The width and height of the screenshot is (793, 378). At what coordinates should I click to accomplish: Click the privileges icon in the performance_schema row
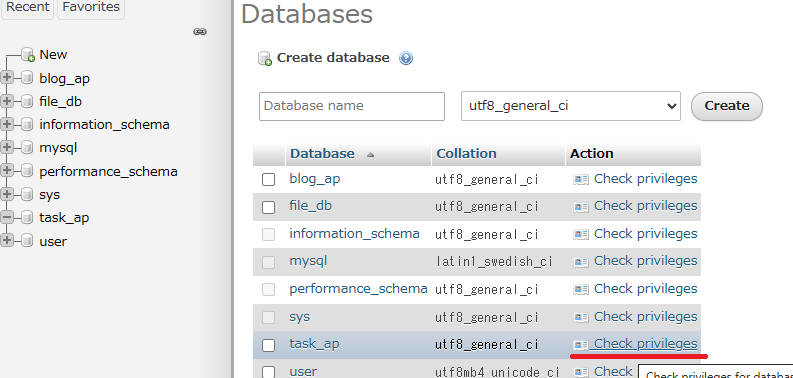pyautogui.click(x=581, y=289)
